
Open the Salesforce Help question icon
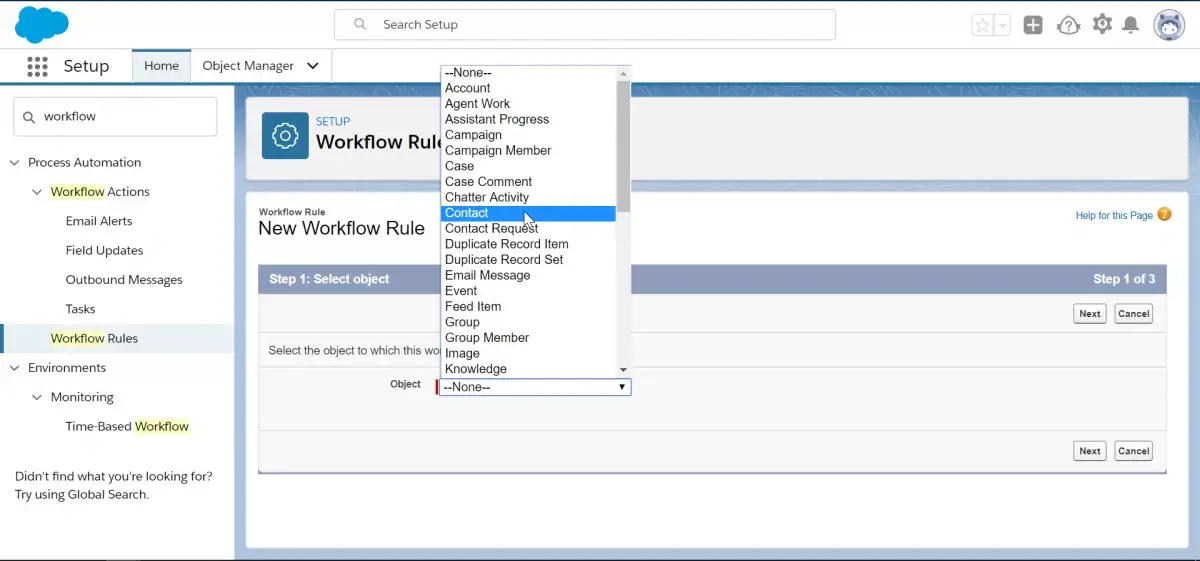click(1068, 25)
